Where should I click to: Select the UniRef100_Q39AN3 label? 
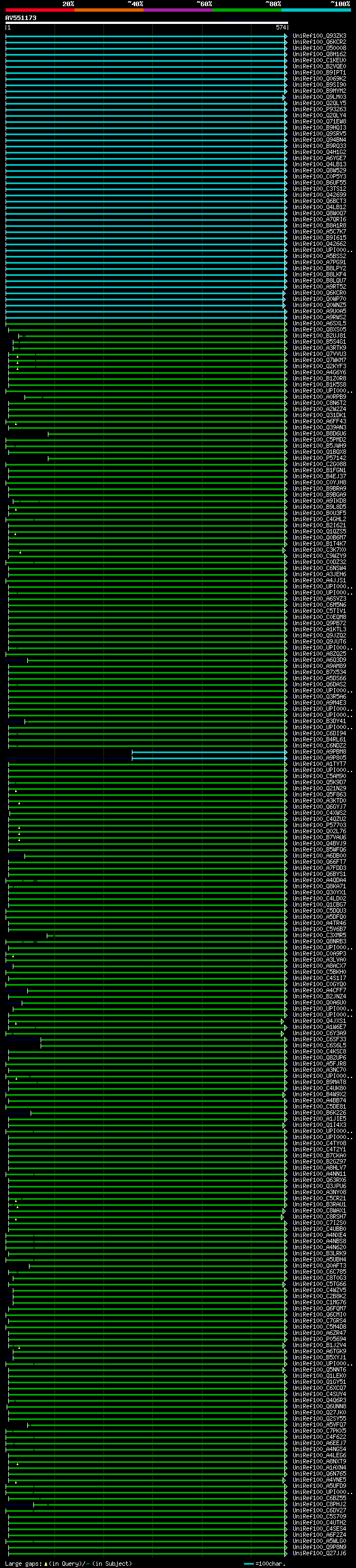(319, 427)
